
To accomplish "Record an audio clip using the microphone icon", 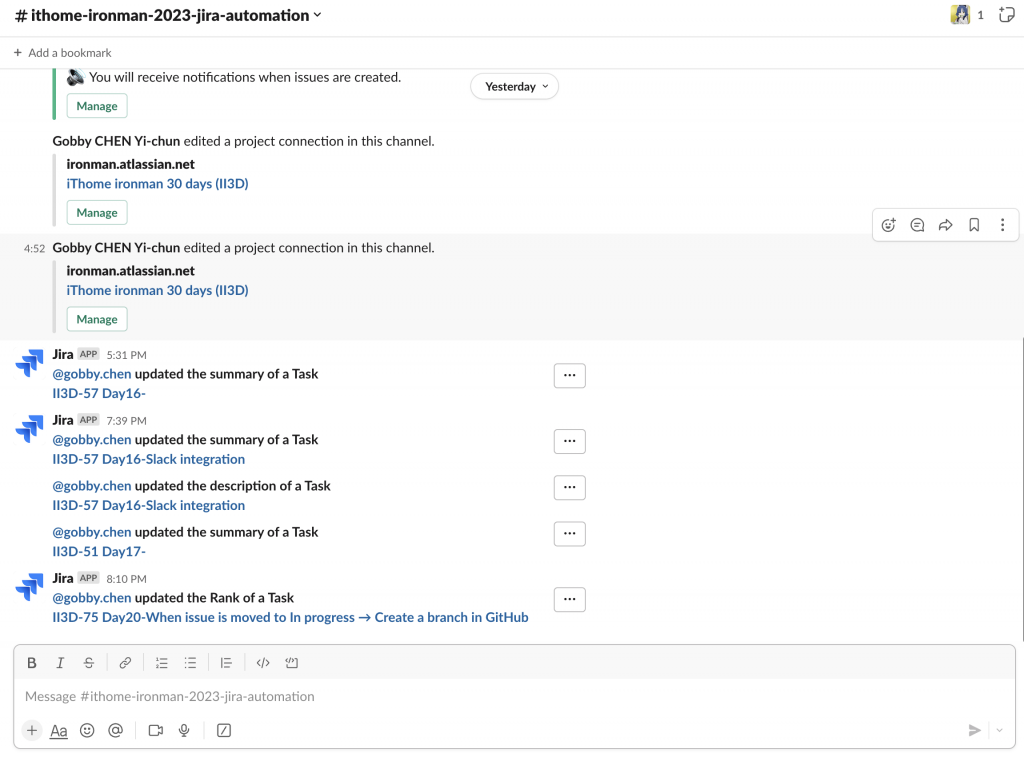I will (x=184, y=730).
